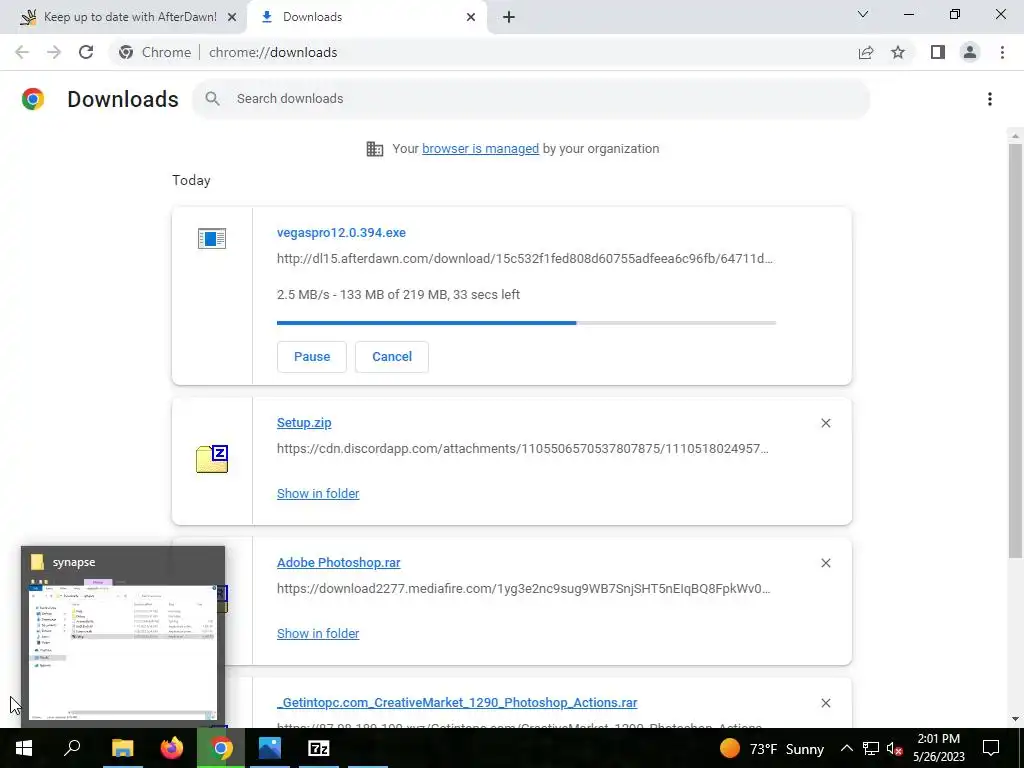Click the Setup.zip archive icon
Image resolution: width=1024 pixels, height=768 pixels.
[212, 458]
